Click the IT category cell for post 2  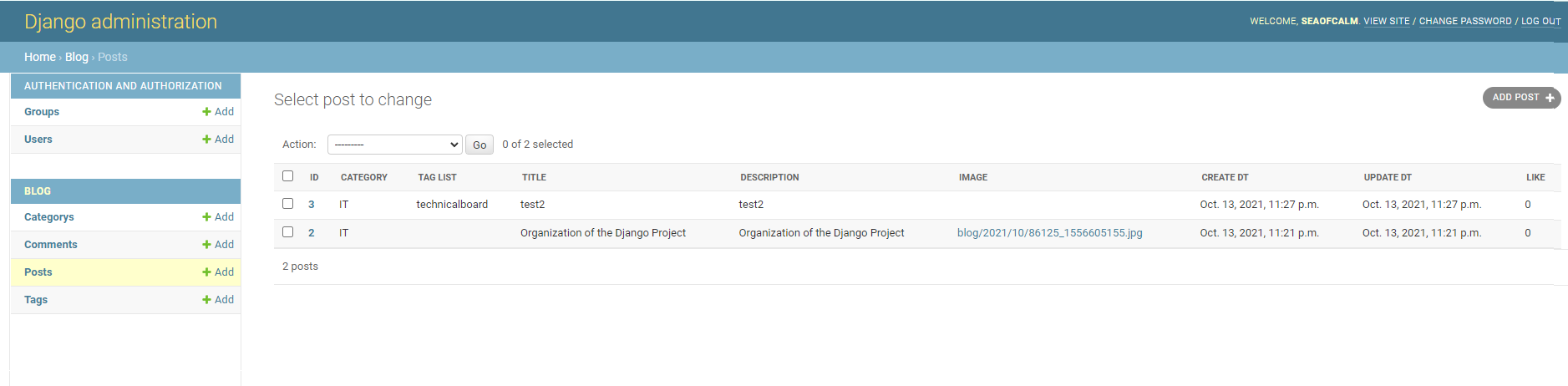coord(344,233)
